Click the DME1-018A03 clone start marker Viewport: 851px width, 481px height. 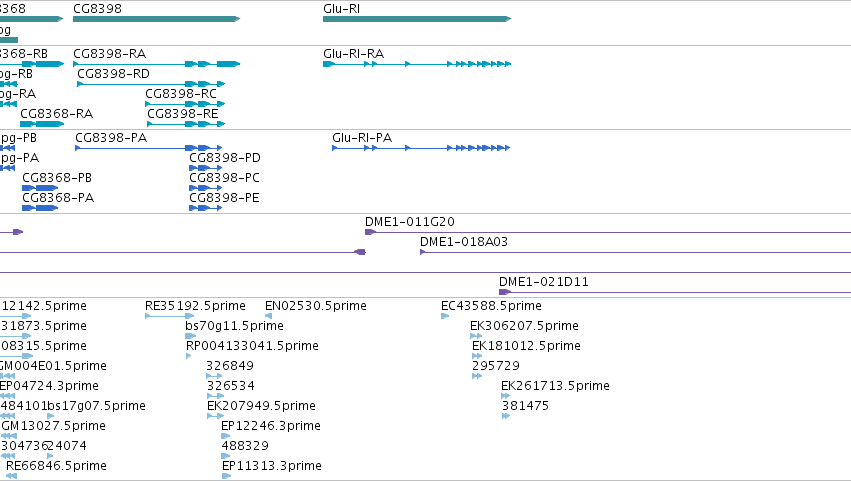pyautogui.click(x=422, y=252)
